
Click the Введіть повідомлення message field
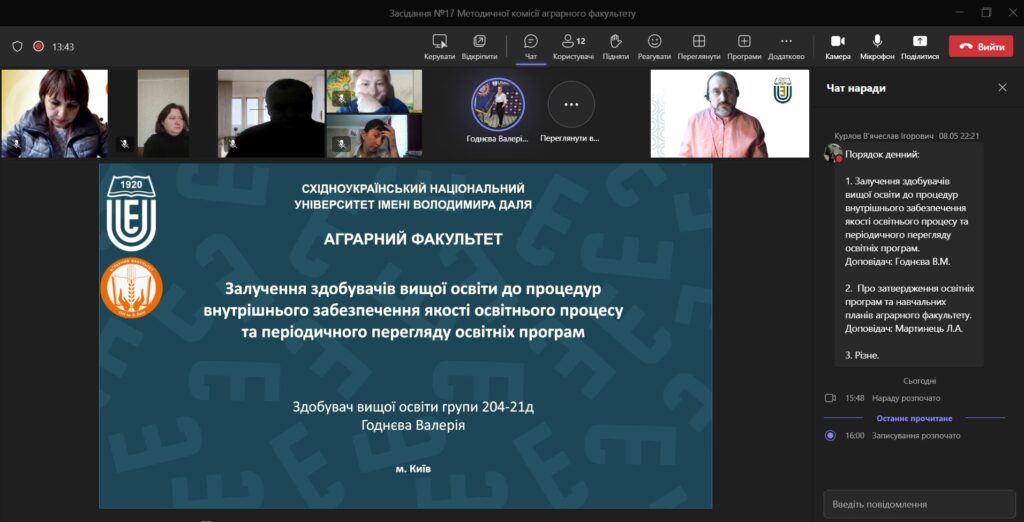[918, 504]
